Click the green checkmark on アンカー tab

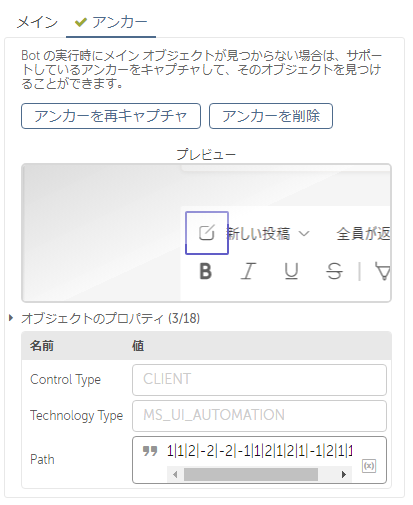[x=81, y=22]
